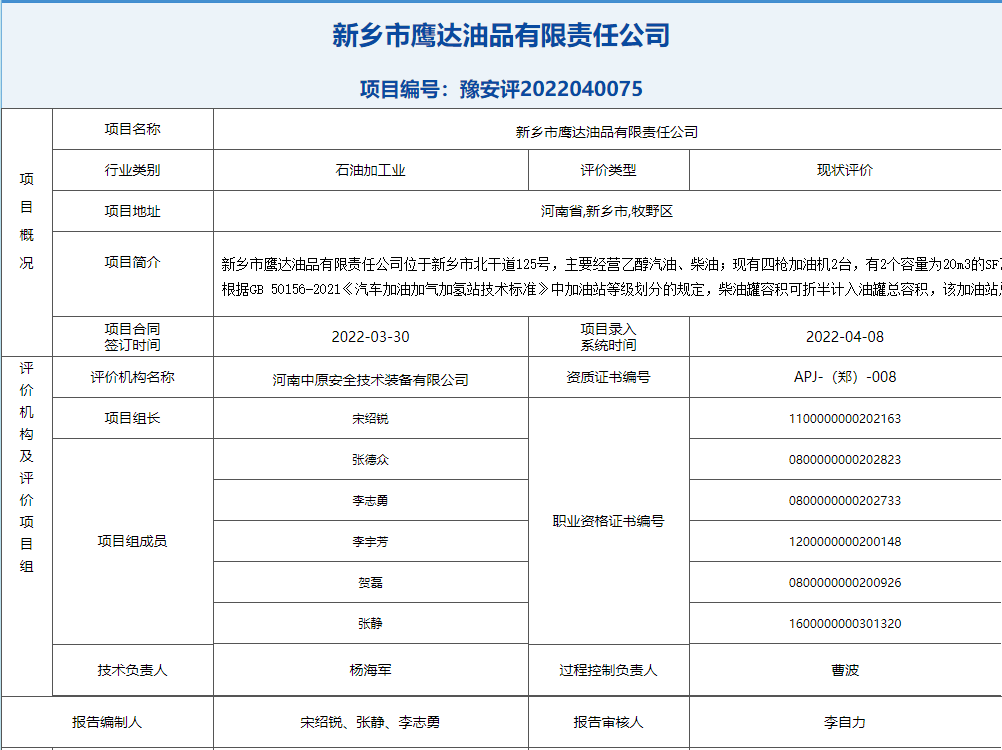Select member name 李宇芳
1002x750 pixels.
(371, 541)
